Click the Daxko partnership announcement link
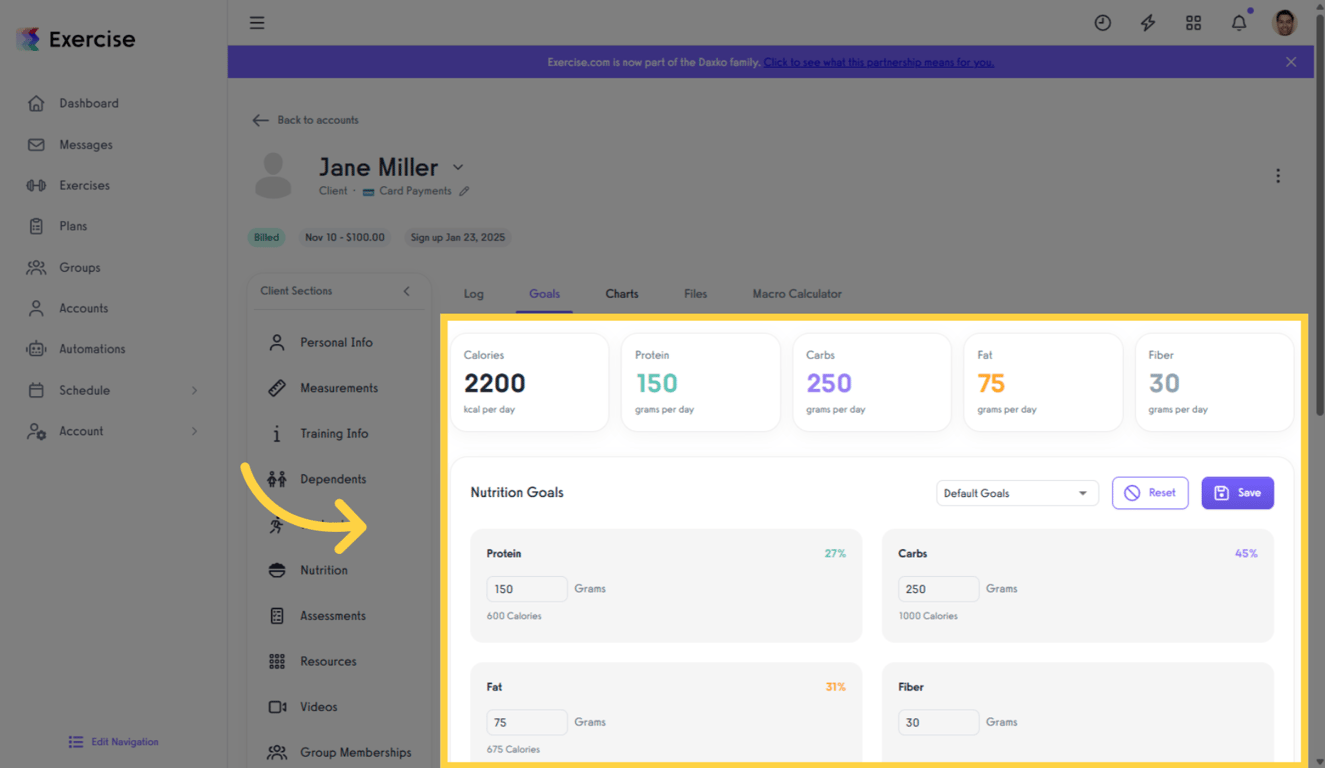The width and height of the screenshot is (1325, 768). (x=879, y=61)
